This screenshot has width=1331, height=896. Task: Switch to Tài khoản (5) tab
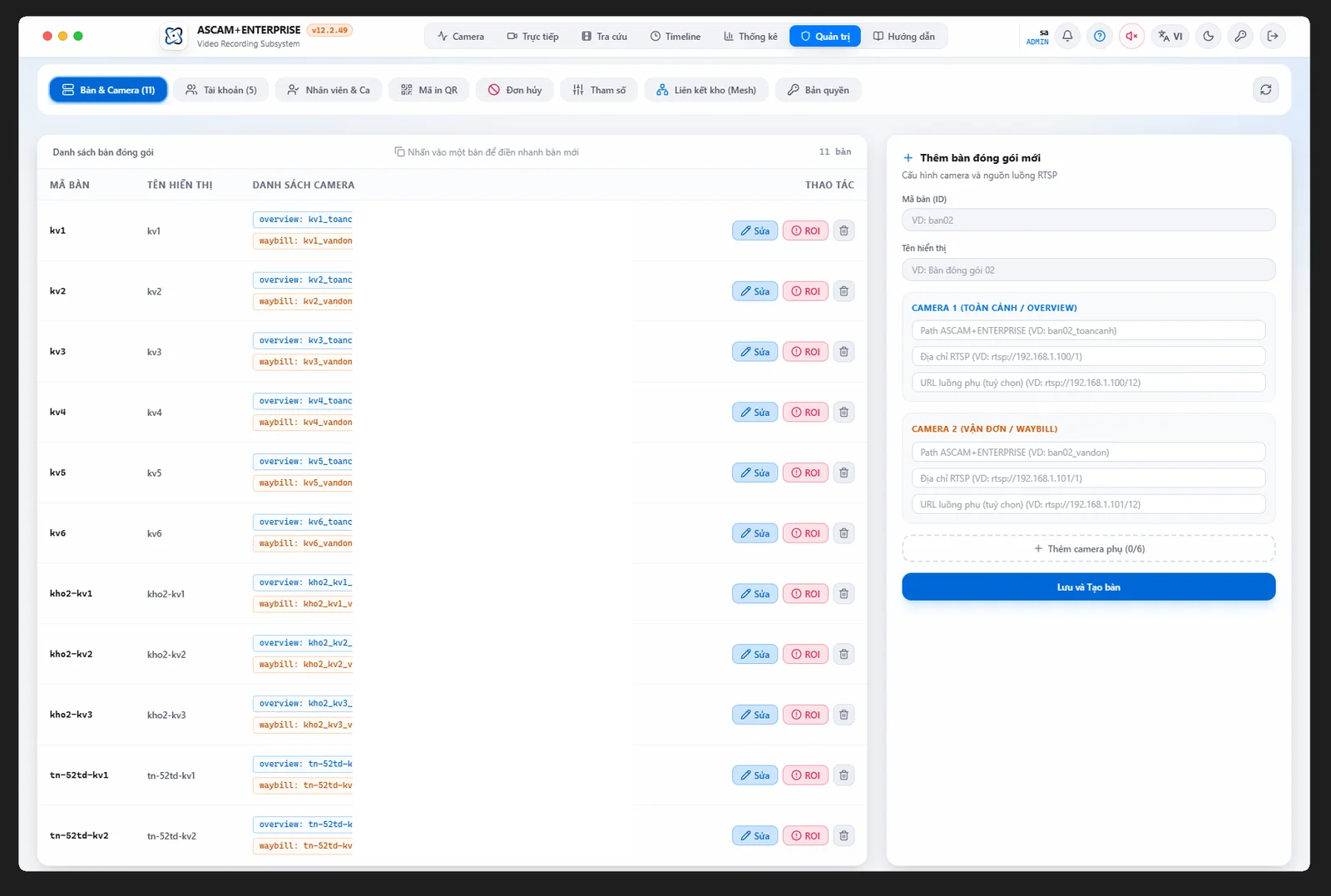coord(221,90)
